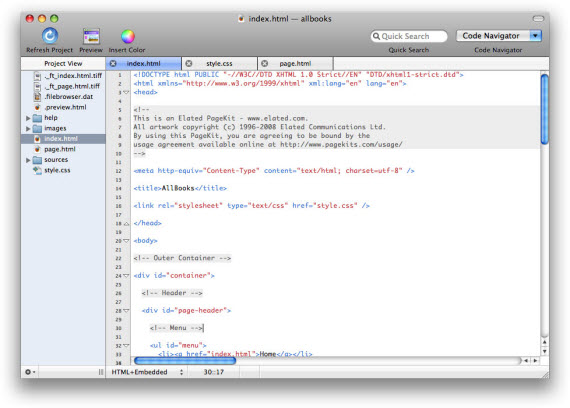Image resolution: width=570 pixels, height=408 pixels.
Task: Switch to the style.css tab
Action: (x=219, y=63)
